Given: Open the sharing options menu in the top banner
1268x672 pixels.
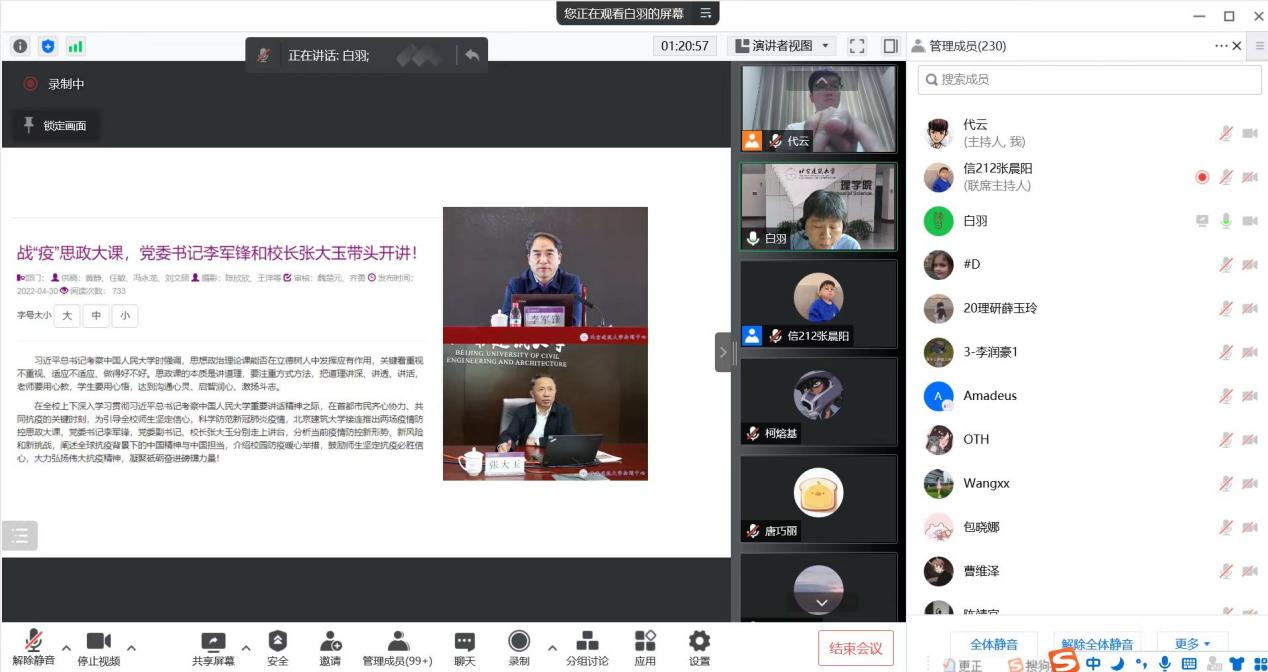Looking at the screenshot, I should point(706,13).
